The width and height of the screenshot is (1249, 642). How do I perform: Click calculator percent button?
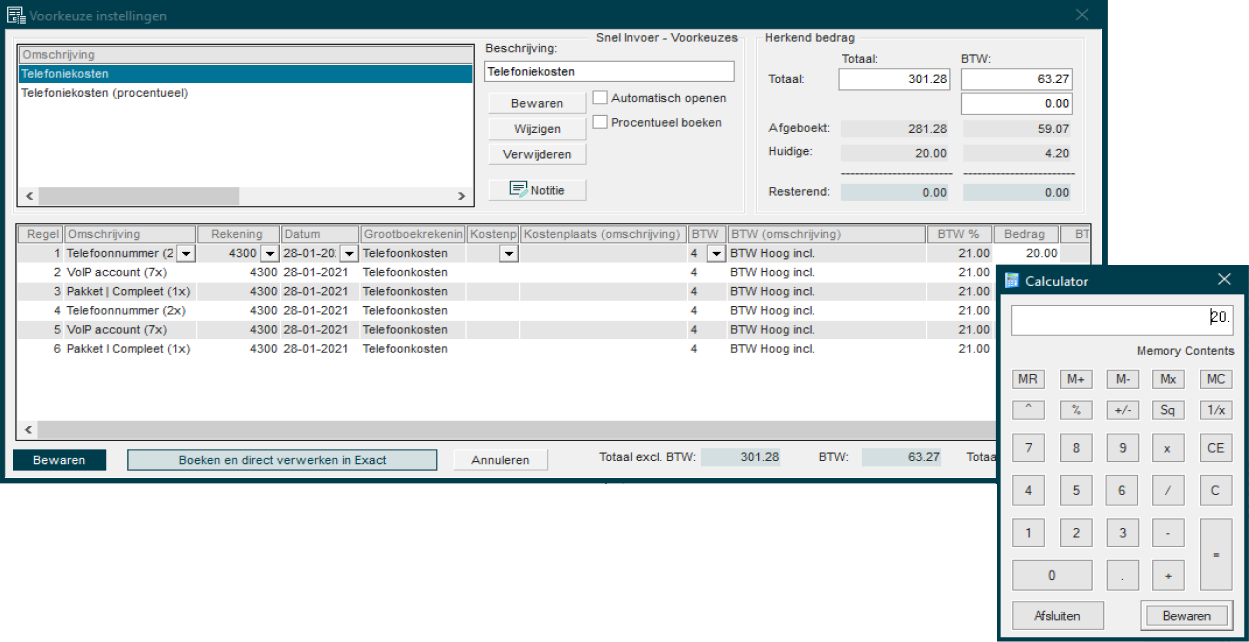pos(1076,410)
